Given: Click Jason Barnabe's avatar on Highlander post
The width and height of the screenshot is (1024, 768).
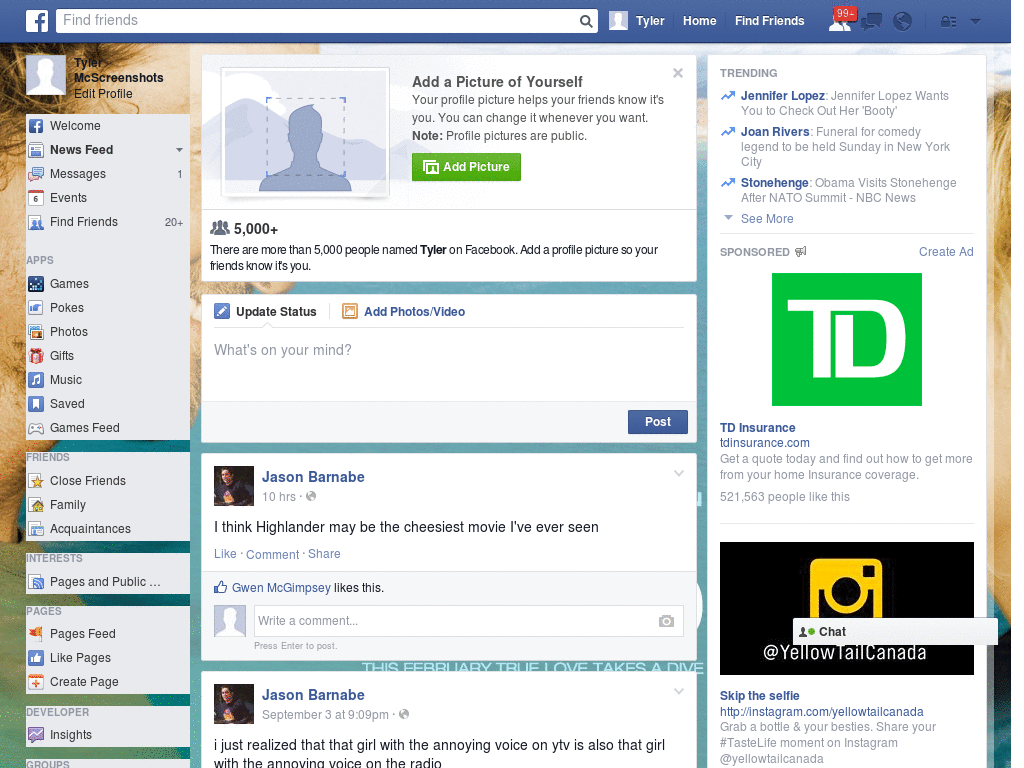Looking at the screenshot, I should click(234, 486).
